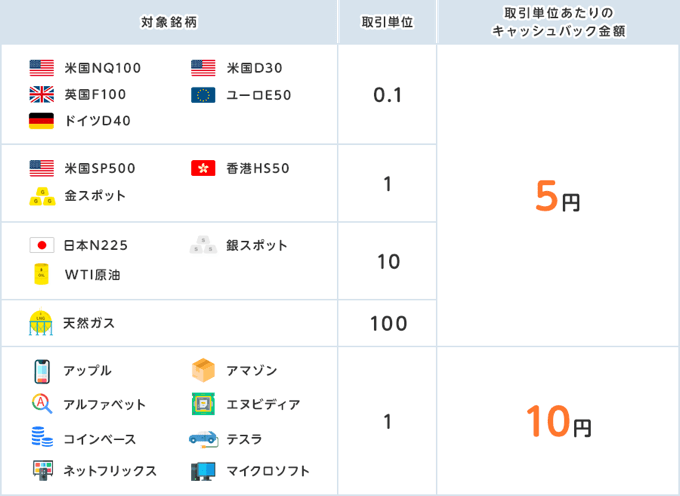Click the US flag beside 米国D30
The width and height of the screenshot is (680, 496).
point(203,68)
